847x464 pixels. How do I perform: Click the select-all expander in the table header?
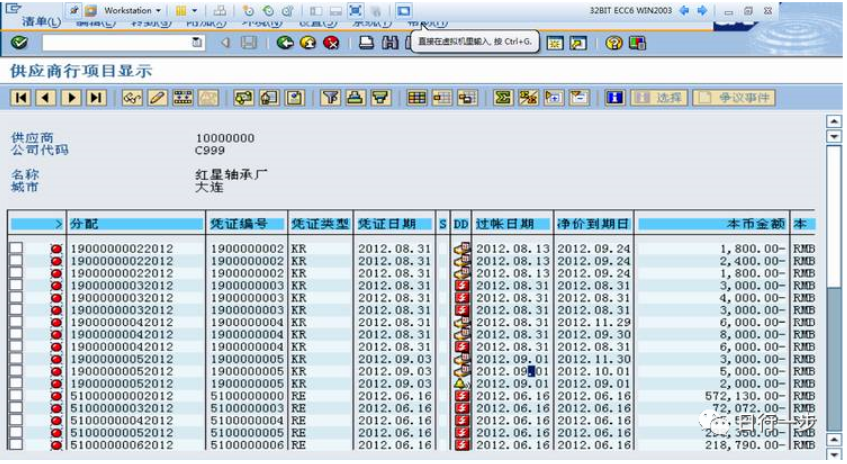pos(58,224)
